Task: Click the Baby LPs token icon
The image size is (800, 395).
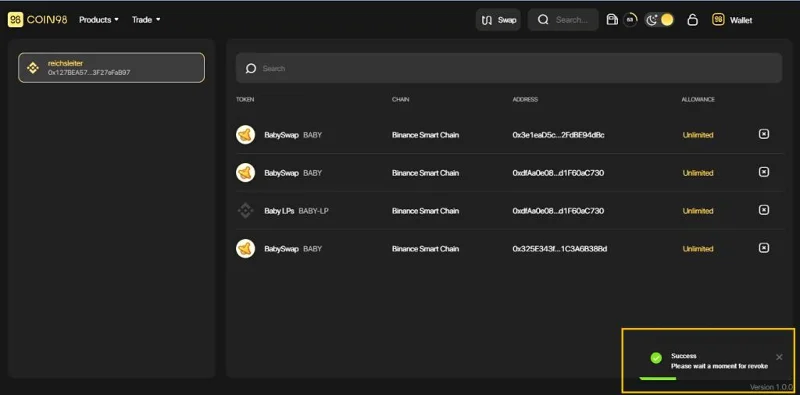Action: click(245, 211)
